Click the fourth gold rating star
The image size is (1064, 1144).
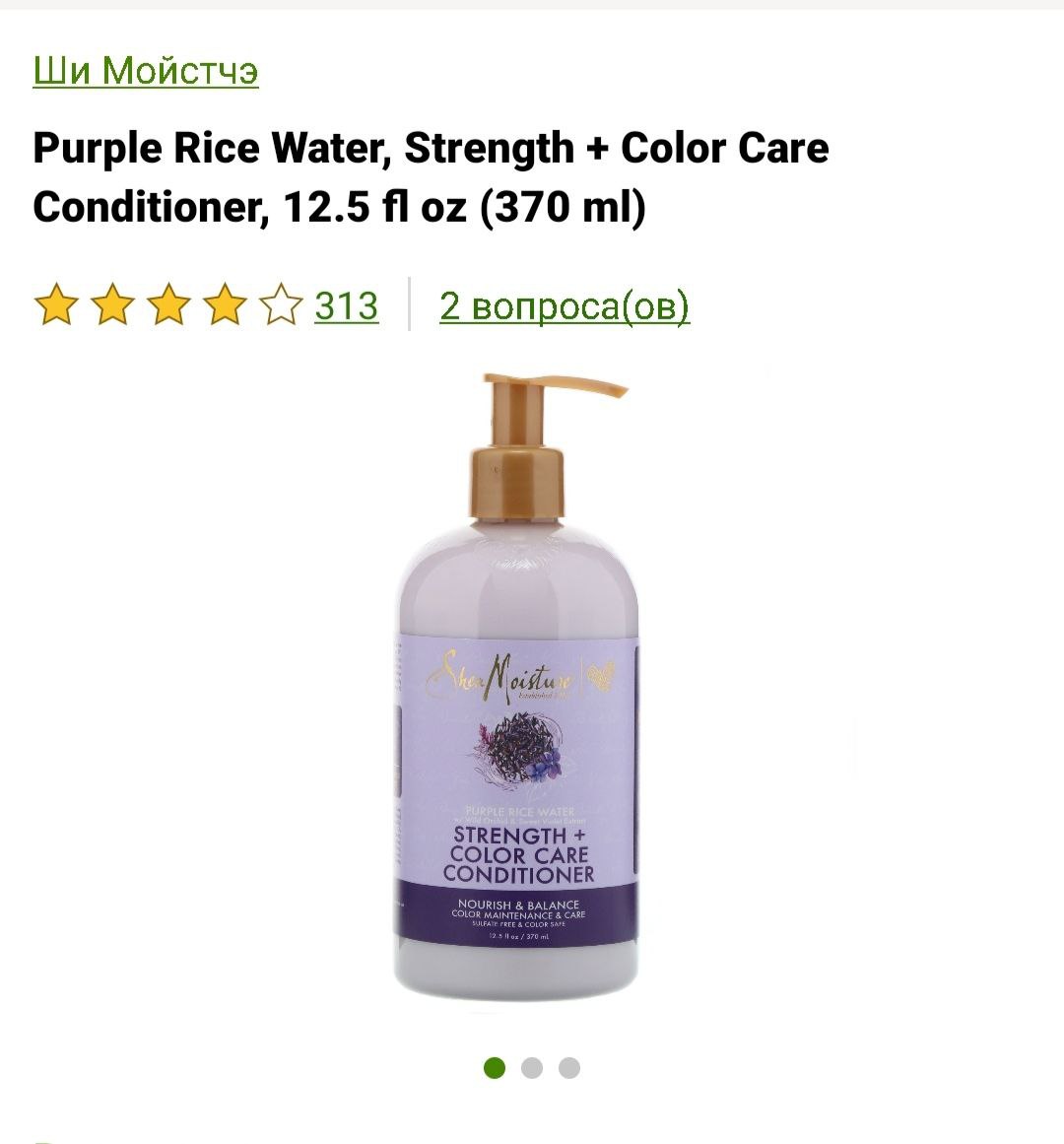(225, 305)
